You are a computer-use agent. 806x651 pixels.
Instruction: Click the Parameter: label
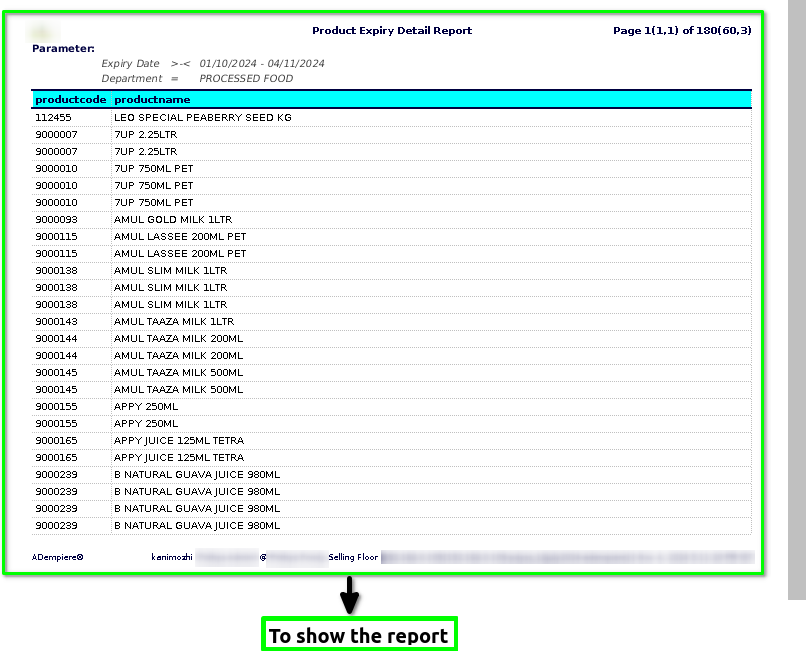pyautogui.click(x=63, y=49)
